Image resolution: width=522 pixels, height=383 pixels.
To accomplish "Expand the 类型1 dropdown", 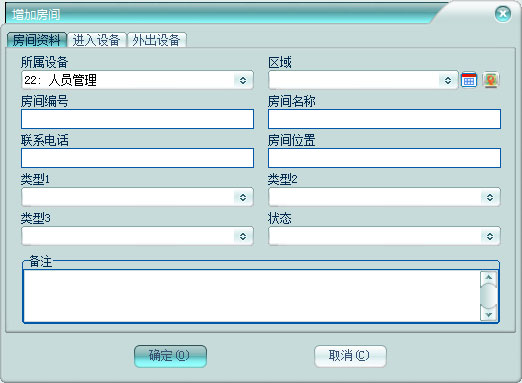I will pyautogui.click(x=243, y=197).
